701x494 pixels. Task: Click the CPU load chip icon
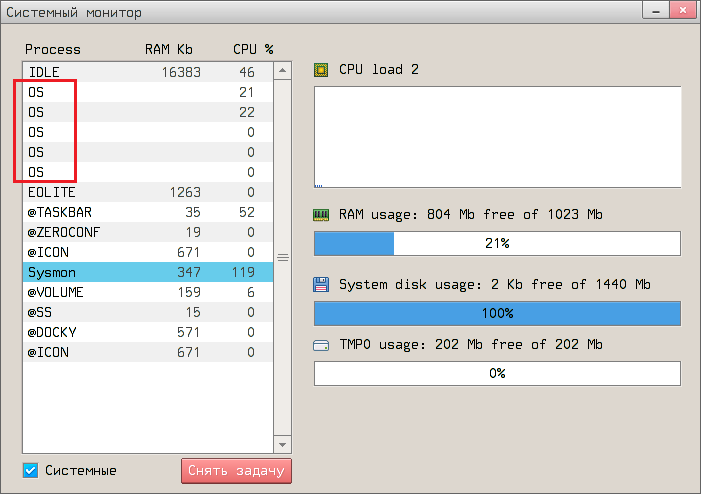[321, 70]
